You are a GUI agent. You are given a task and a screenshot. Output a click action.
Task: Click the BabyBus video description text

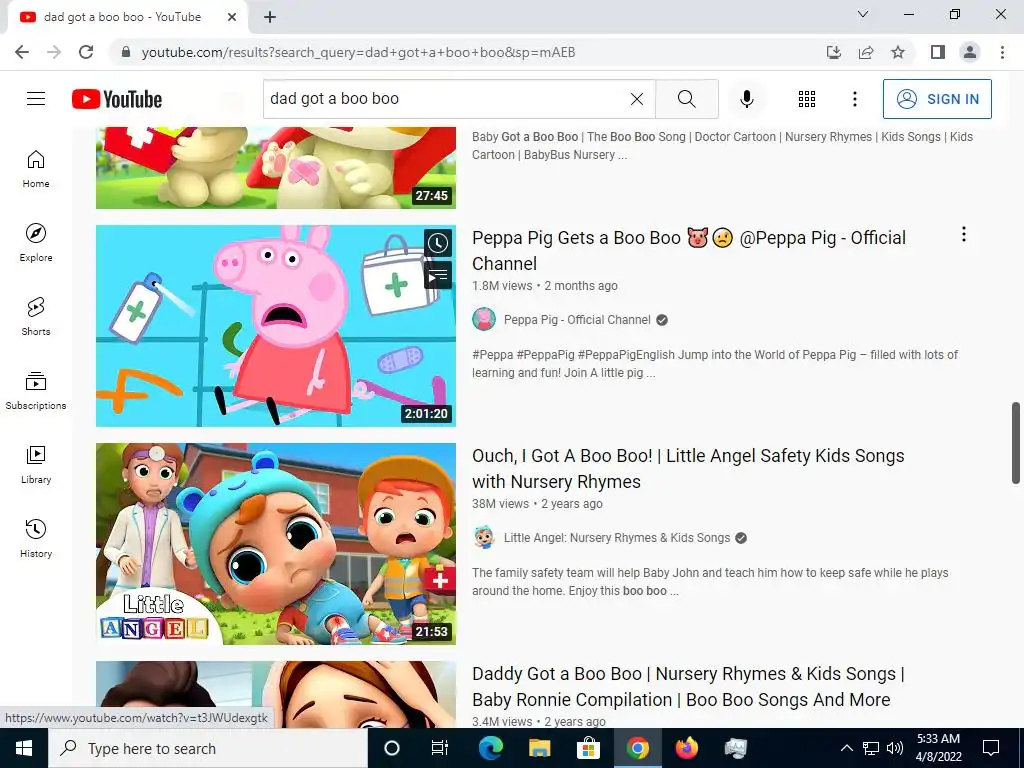(x=722, y=146)
